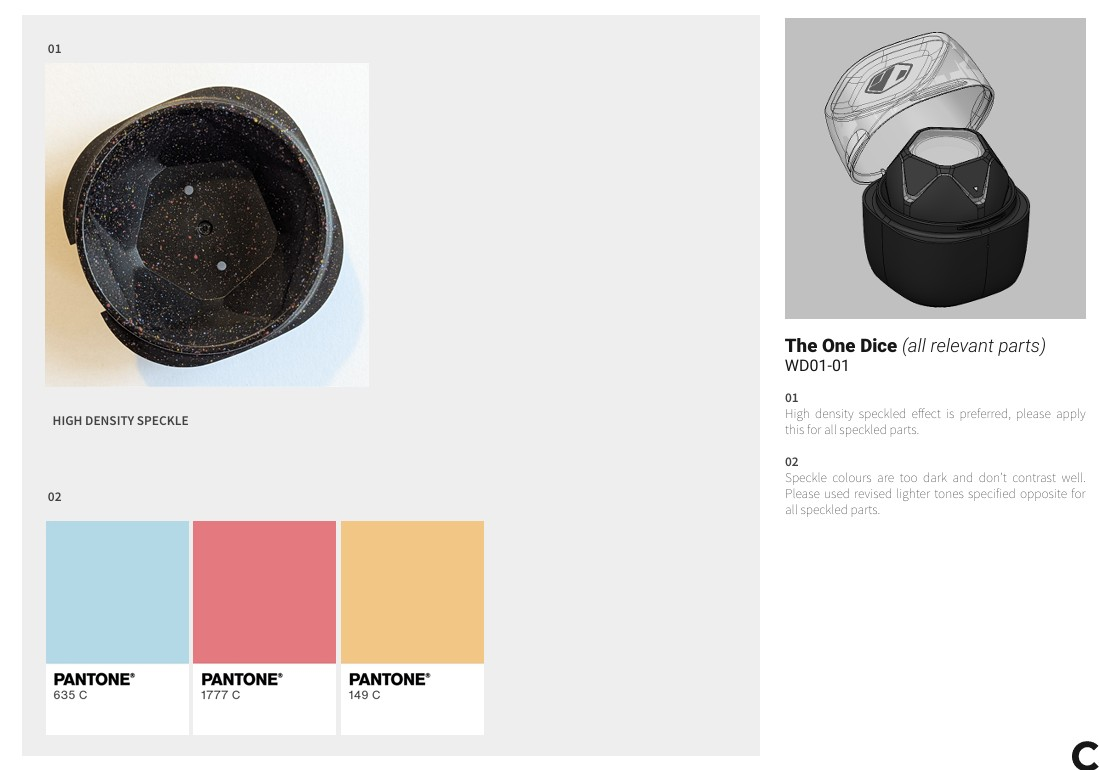Click the PANTONE logo above 149 C
1099x770 pixels.
pyautogui.click(x=389, y=679)
